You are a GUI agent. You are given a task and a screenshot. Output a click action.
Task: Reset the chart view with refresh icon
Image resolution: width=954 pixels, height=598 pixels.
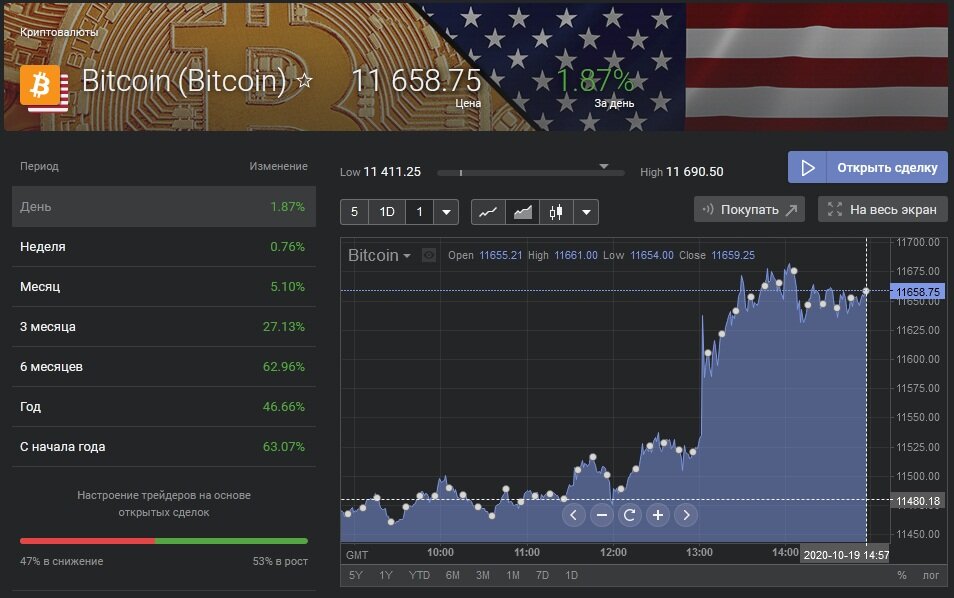point(629,515)
